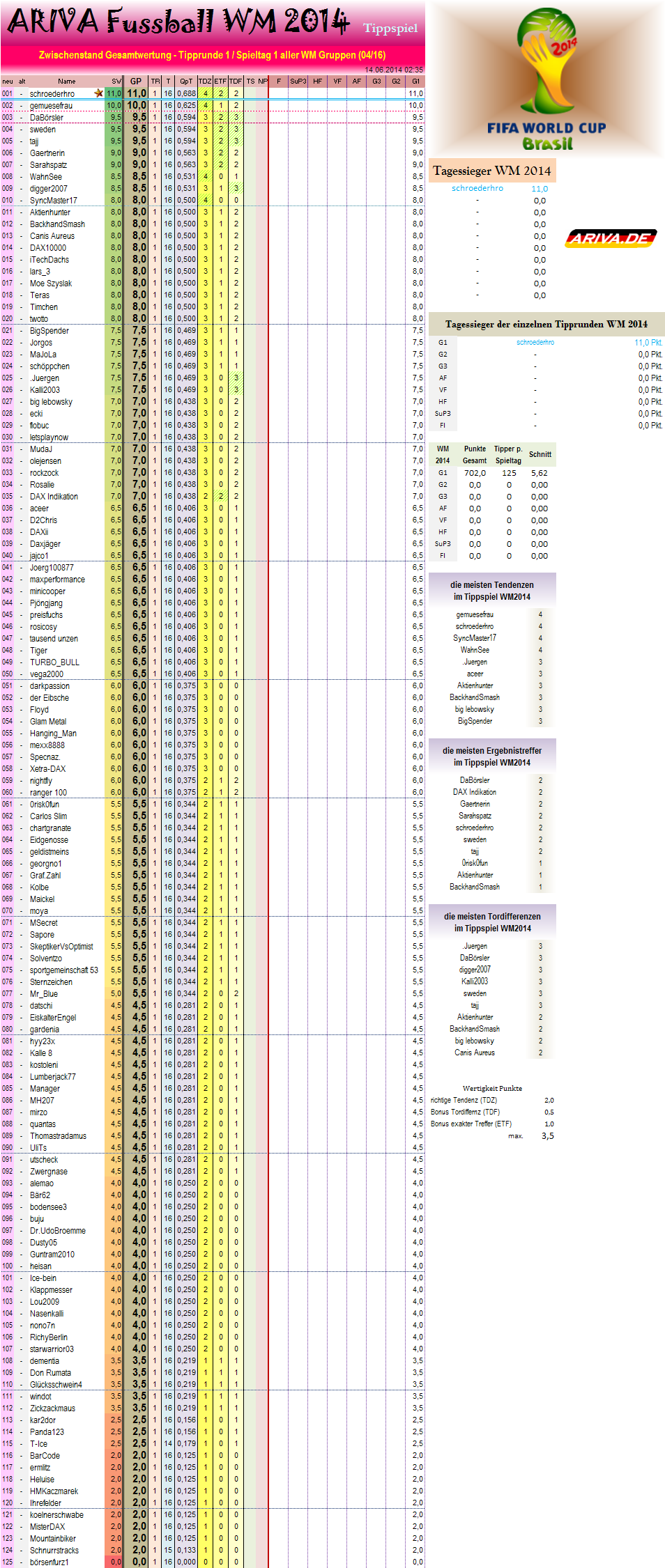Screen dimensions: 665x1568
Task: Click the Wertigkeit Punkte heading
Action: pyautogui.click(x=492, y=1088)
